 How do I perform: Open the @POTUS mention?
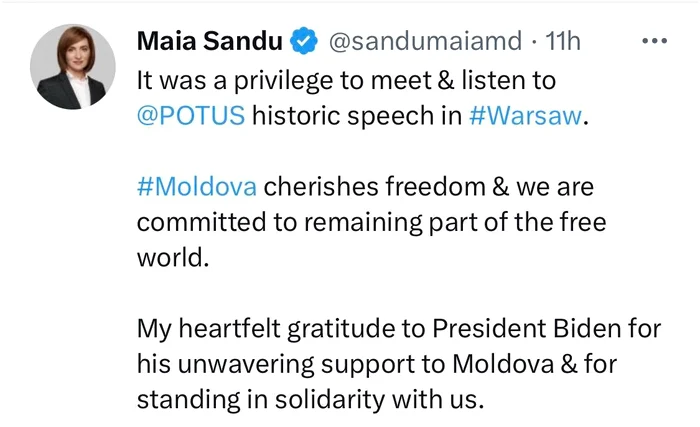(x=191, y=115)
